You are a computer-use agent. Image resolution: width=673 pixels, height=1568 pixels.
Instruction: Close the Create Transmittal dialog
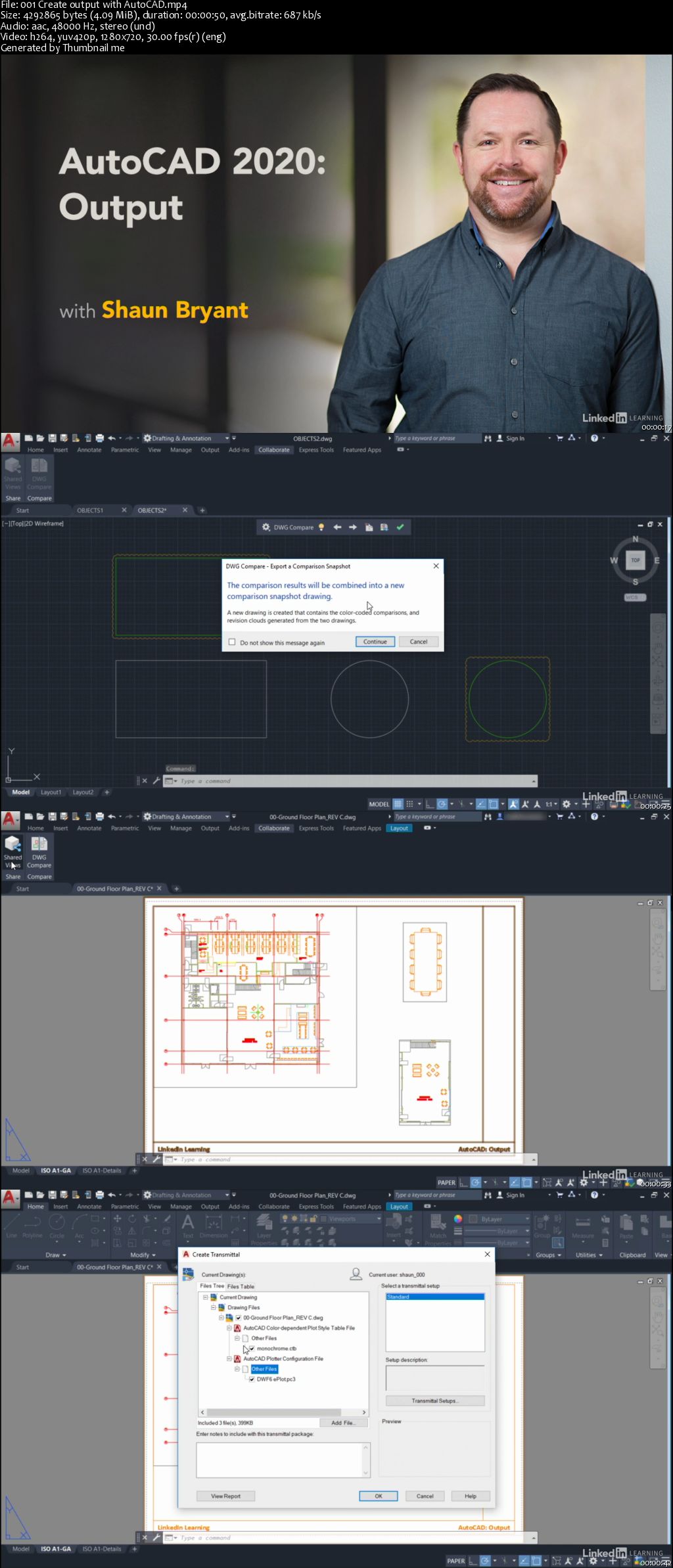pyautogui.click(x=487, y=1253)
